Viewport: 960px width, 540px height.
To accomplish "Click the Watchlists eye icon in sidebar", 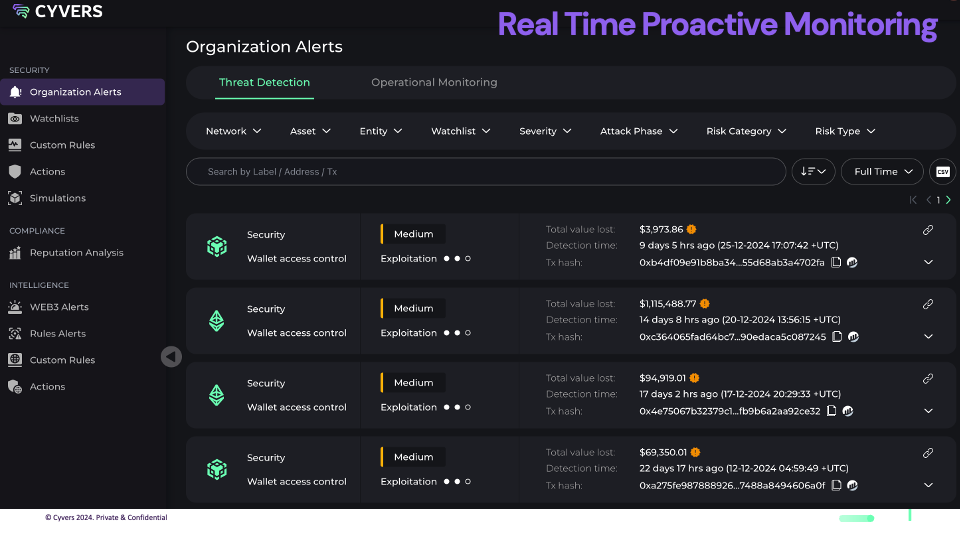I will tap(15, 118).
